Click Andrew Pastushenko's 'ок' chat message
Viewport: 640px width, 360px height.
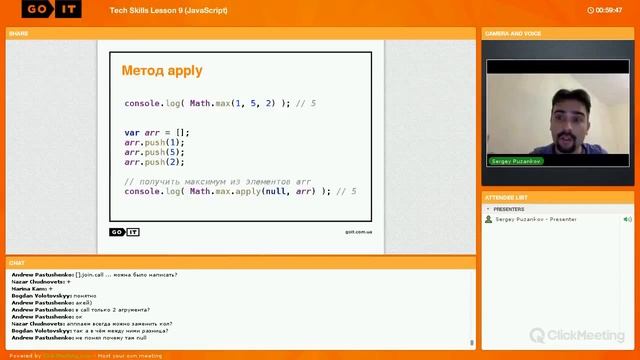pyautogui.click(x=47, y=317)
